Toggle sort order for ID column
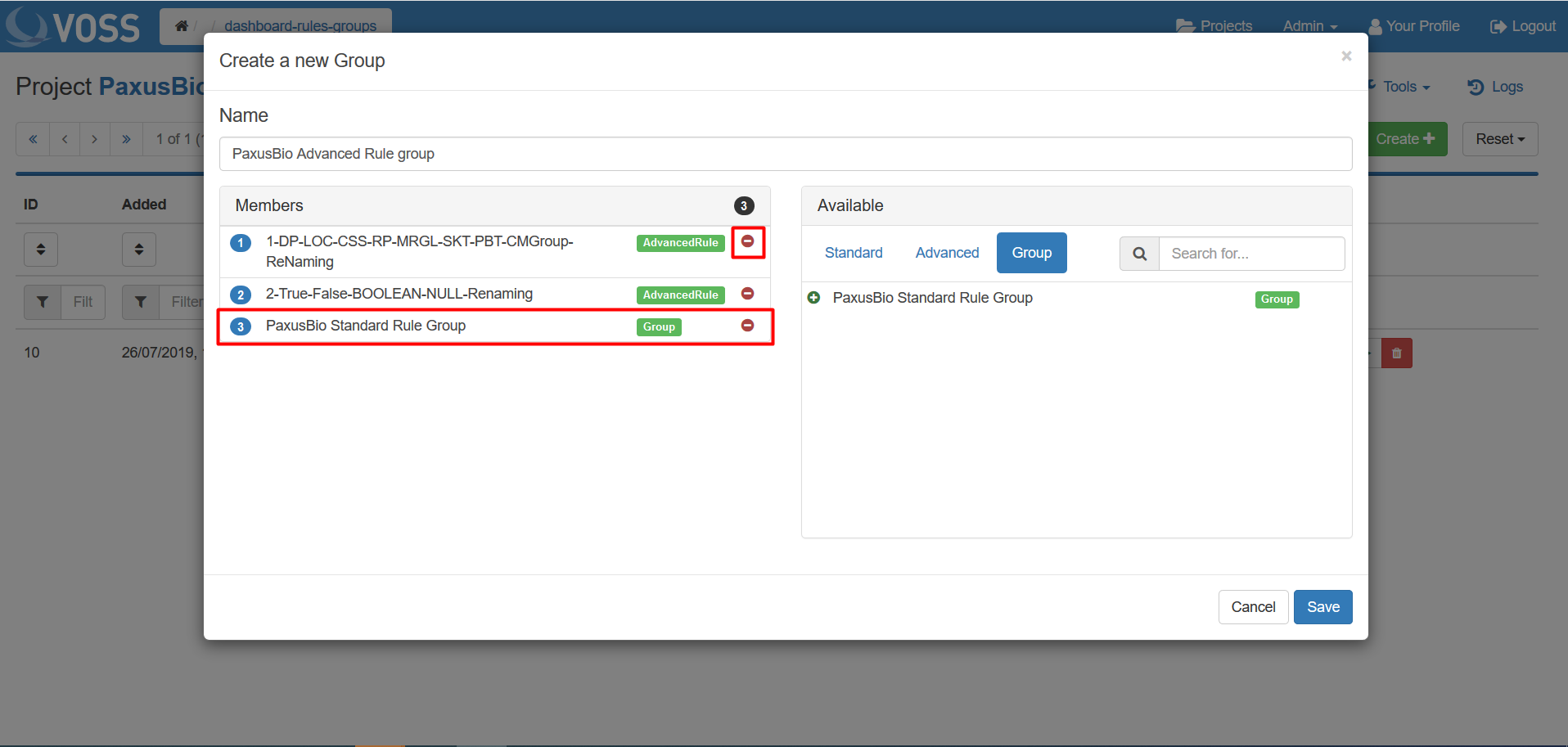1568x747 pixels. (x=41, y=250)
